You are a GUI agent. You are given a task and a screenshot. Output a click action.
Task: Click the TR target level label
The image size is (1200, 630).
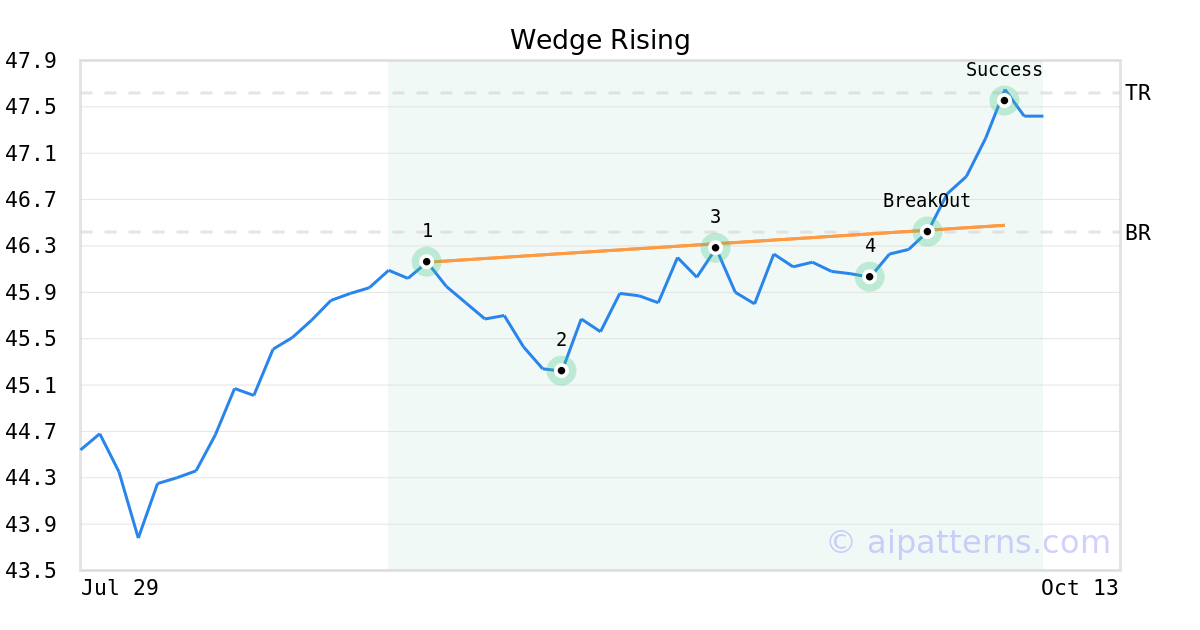[x=1138, y=93]
